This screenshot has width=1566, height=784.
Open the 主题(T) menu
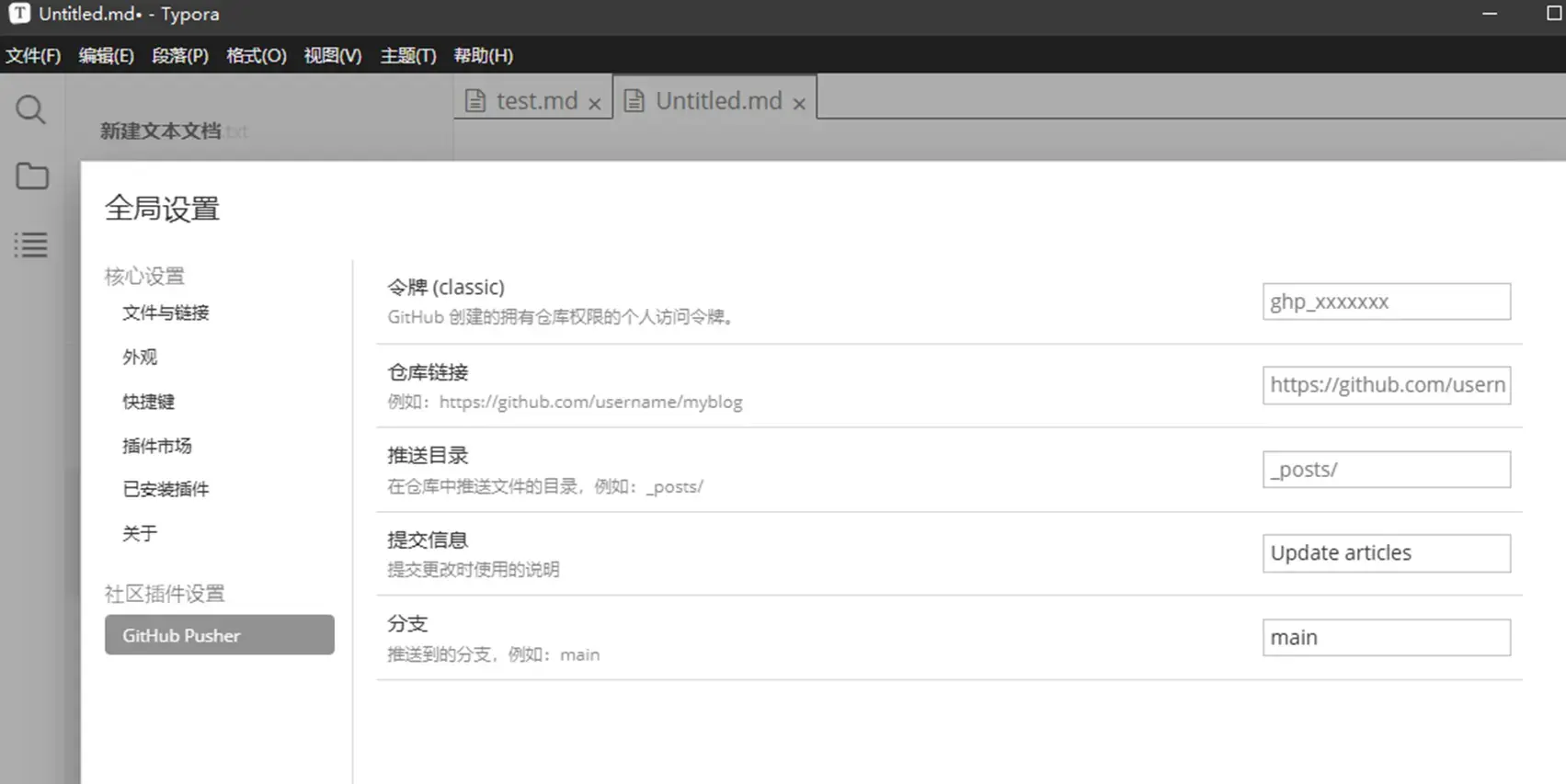407,56
